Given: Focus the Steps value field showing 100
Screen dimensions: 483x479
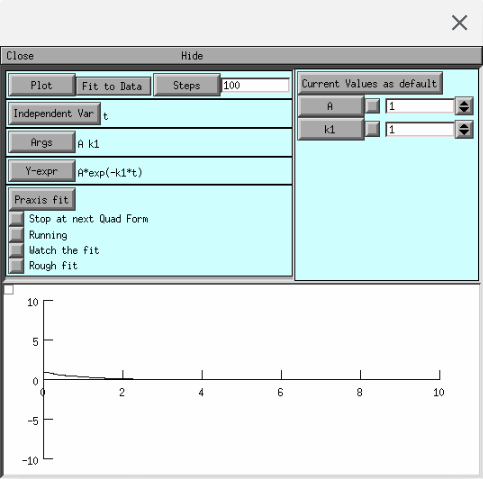Looking at the screenshot, I should pos(255,85).
